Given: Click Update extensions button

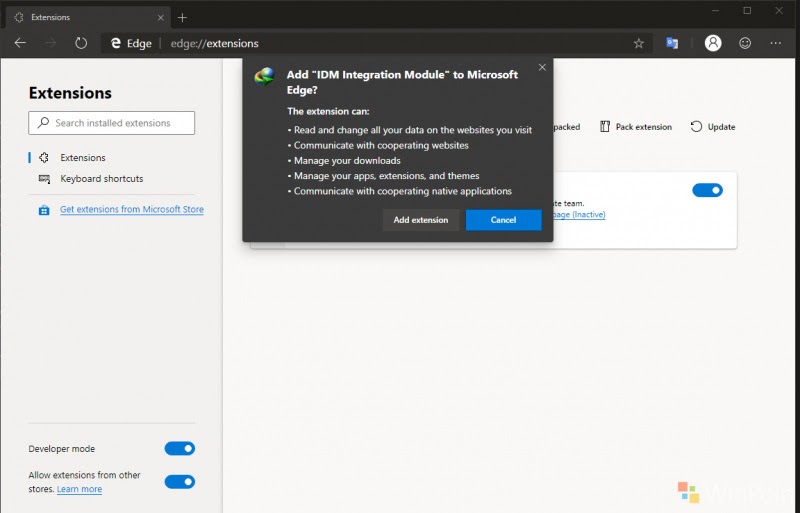Looking at the screenshot, I should [x=713, y=127].
